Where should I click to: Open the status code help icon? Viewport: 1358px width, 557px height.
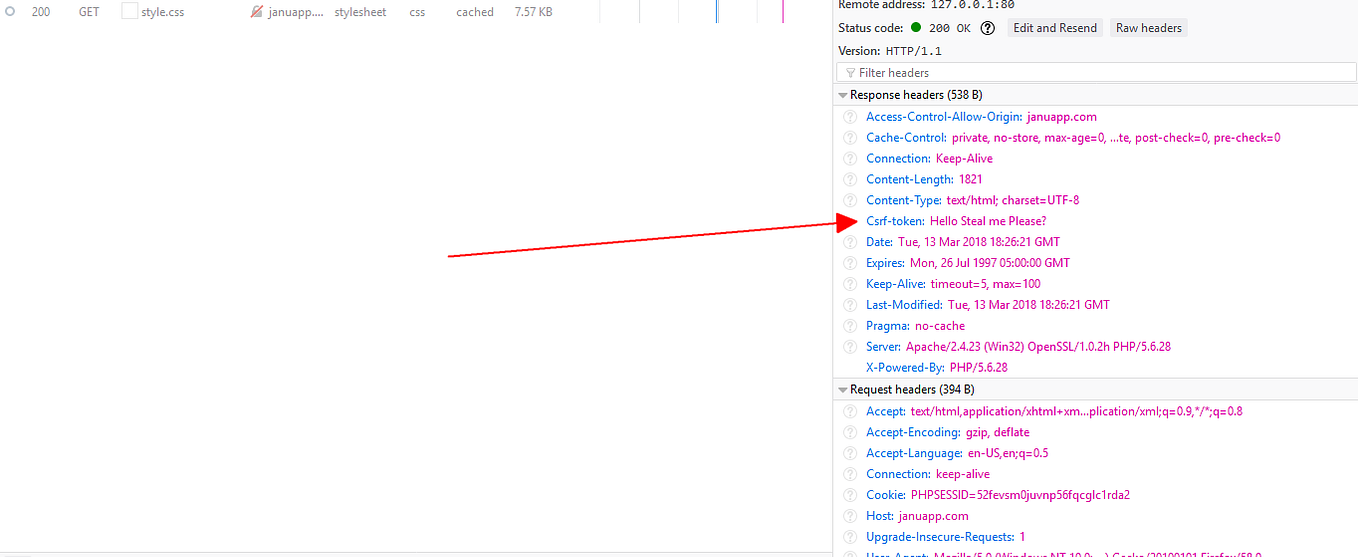pos(988,28)
